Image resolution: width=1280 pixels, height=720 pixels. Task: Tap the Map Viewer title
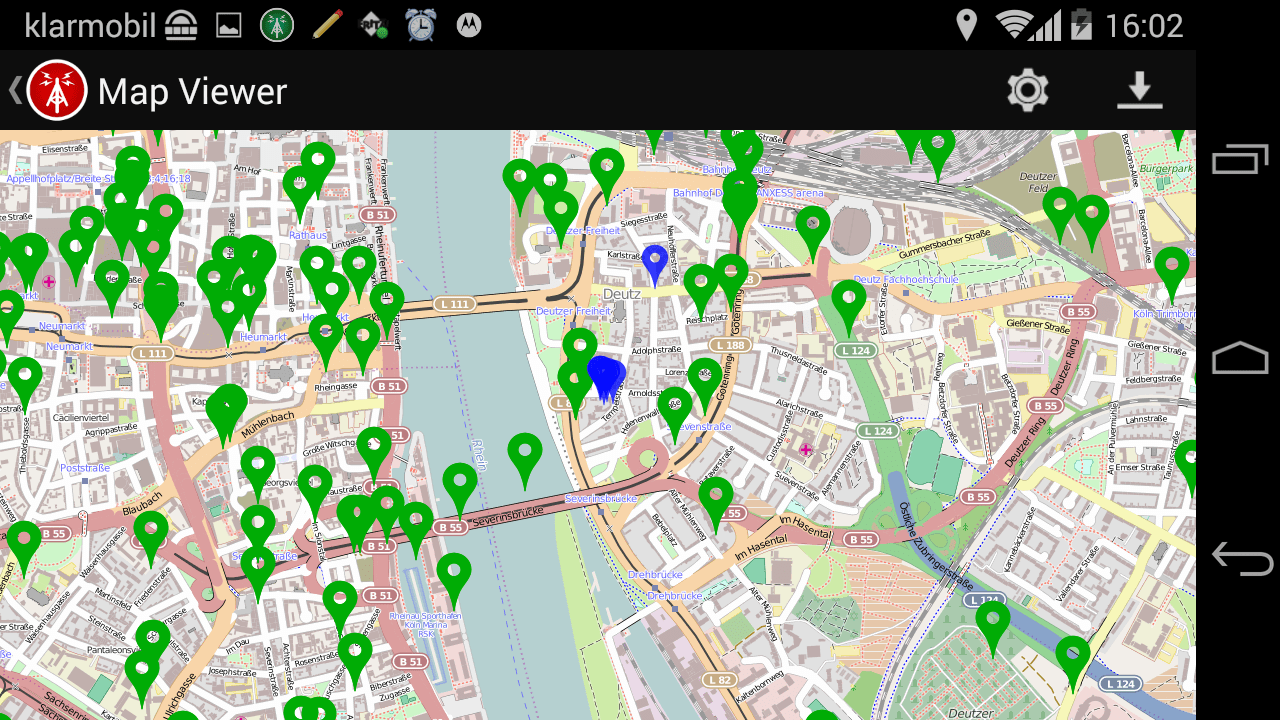192,91
